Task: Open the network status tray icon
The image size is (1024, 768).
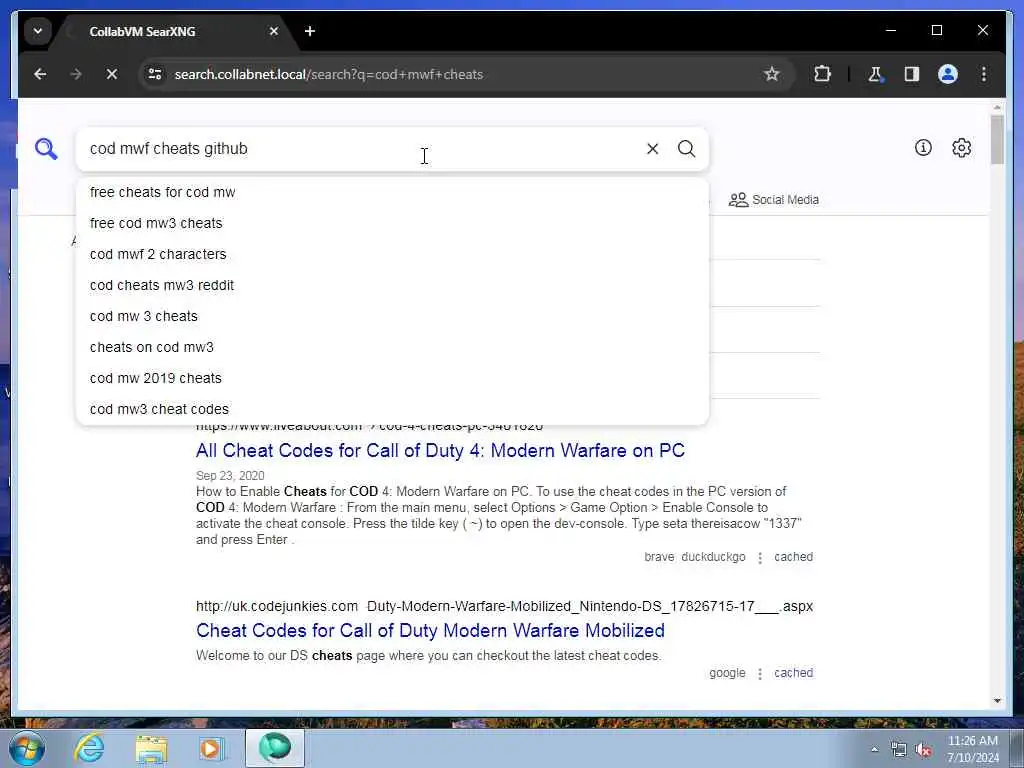Action: click(899, 750)
